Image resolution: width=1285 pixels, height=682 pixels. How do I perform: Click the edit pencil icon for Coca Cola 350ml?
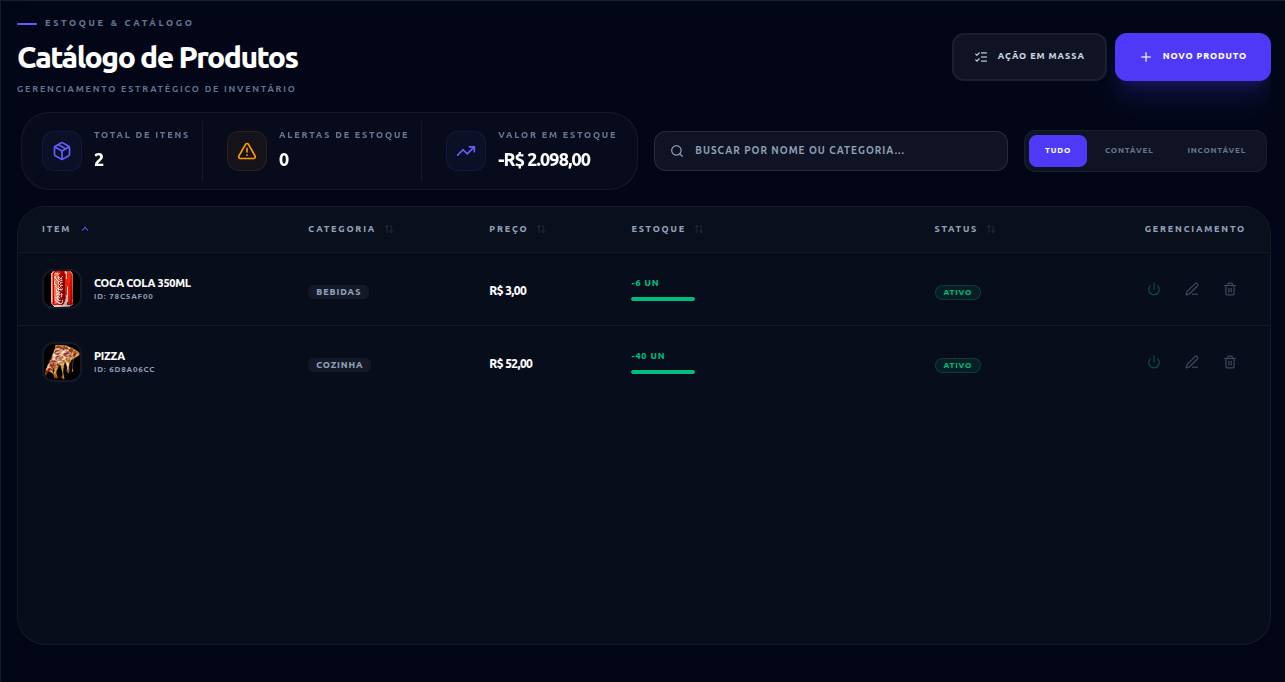click(x=1192, y=289)
